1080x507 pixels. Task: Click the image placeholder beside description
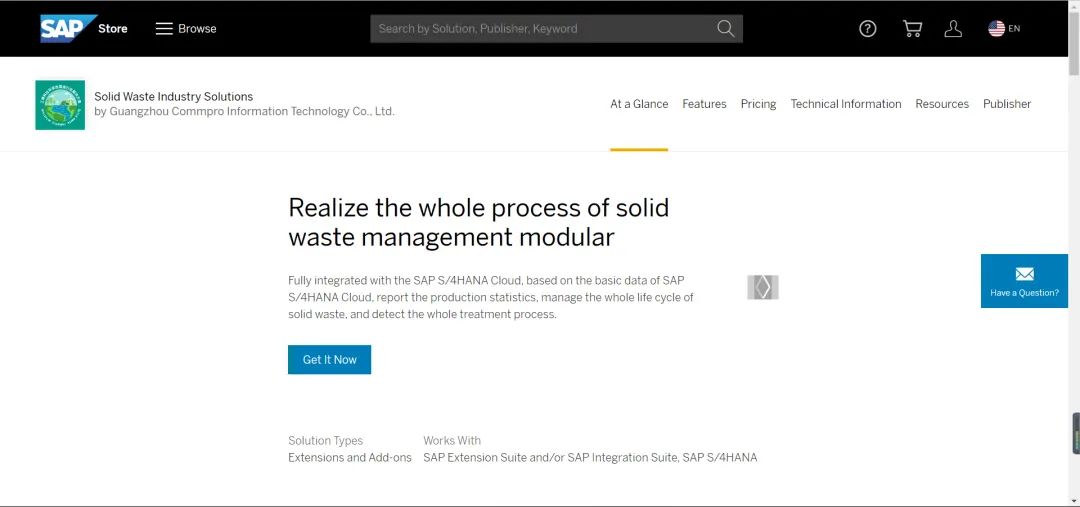[x=762, y=288]
